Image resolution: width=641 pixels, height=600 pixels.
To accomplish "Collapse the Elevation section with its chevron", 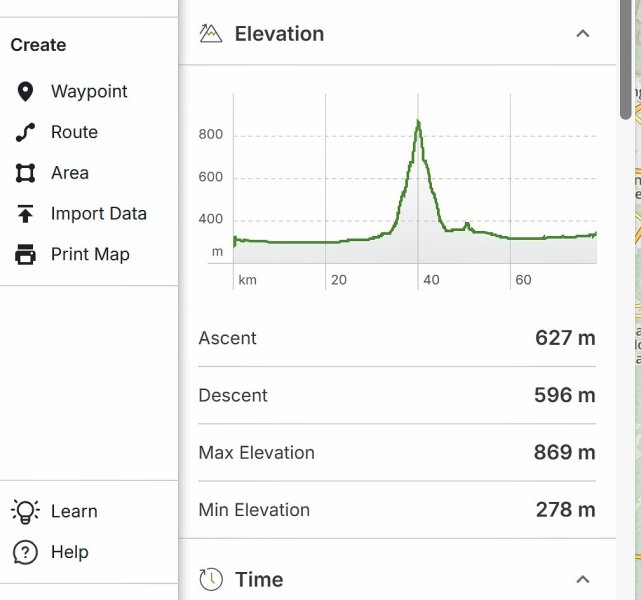I will tap(583, 34).
